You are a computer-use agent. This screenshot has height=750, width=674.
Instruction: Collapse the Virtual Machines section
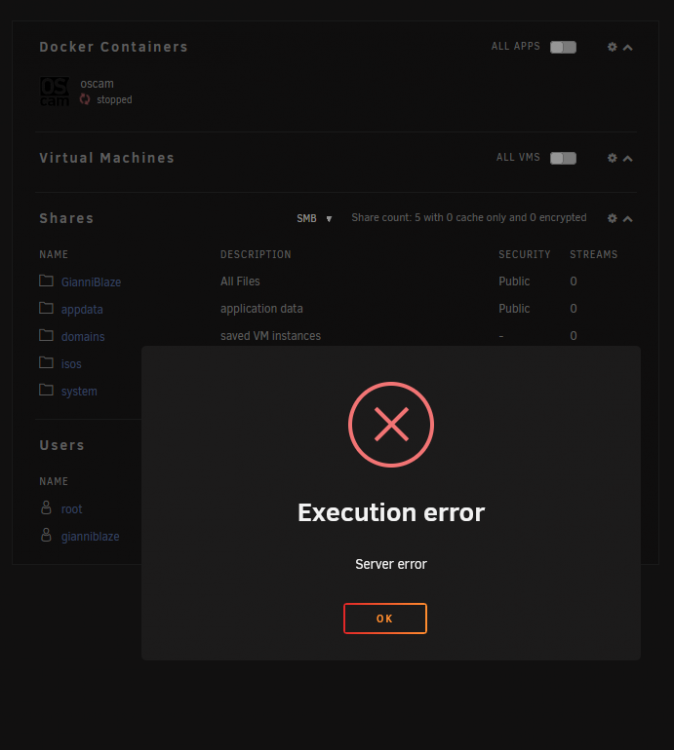point(628,158)
